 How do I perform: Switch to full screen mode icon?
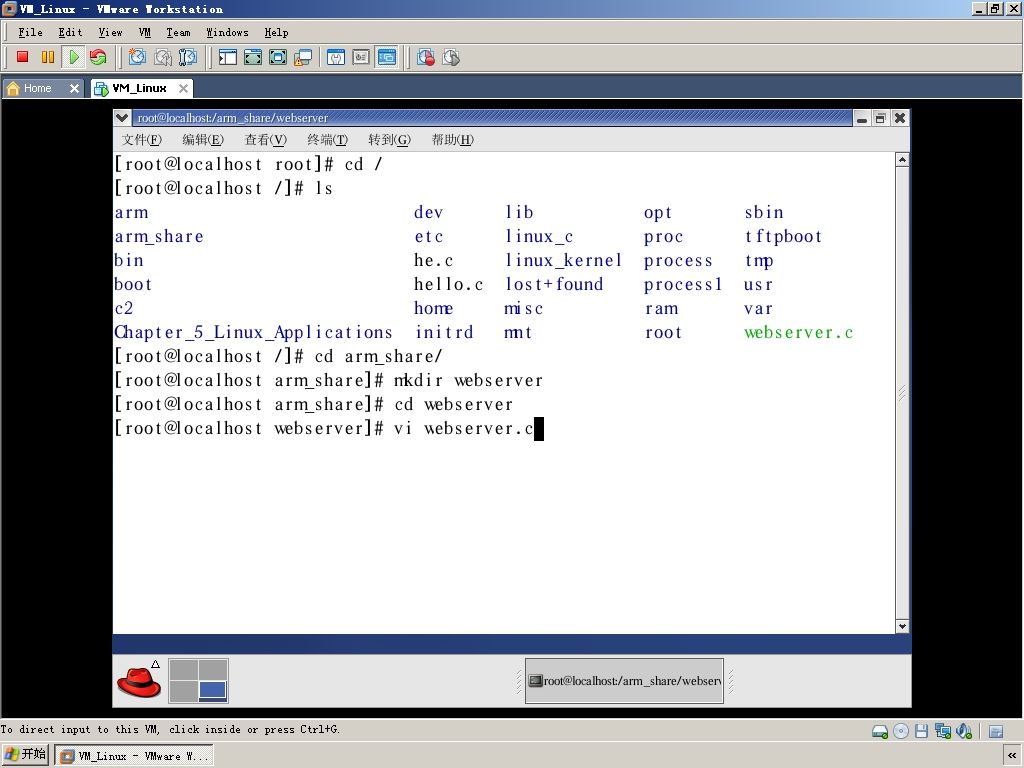[253, 57]
